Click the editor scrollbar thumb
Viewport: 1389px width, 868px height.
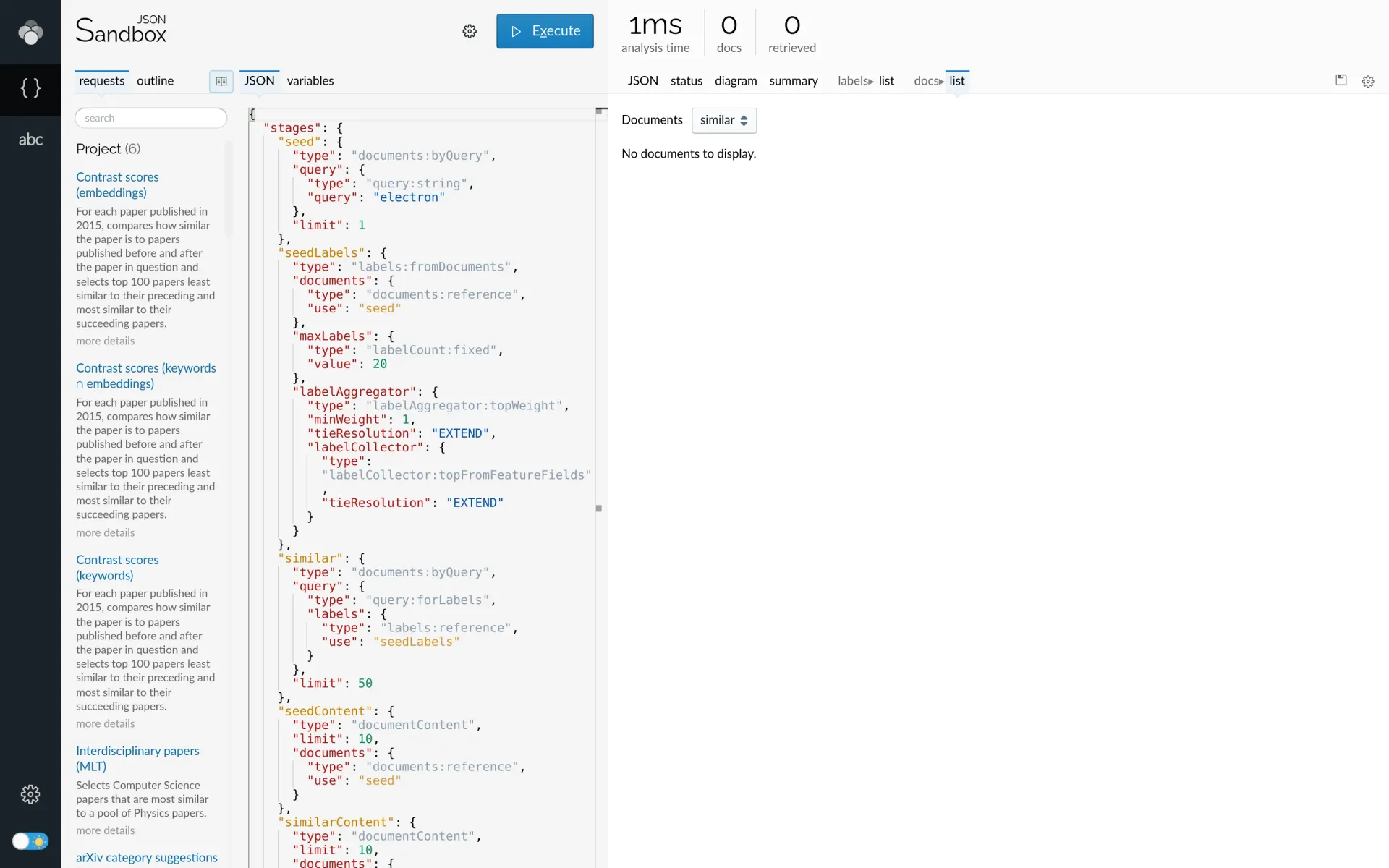599,509
